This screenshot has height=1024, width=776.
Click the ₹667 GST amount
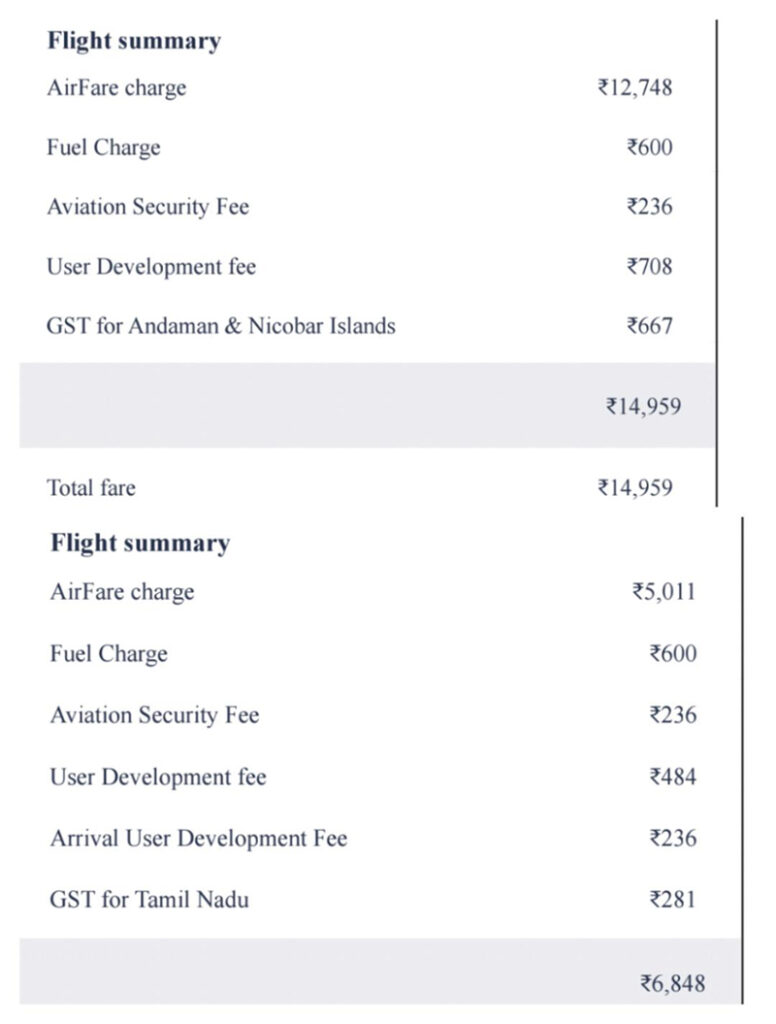(649, 325)
